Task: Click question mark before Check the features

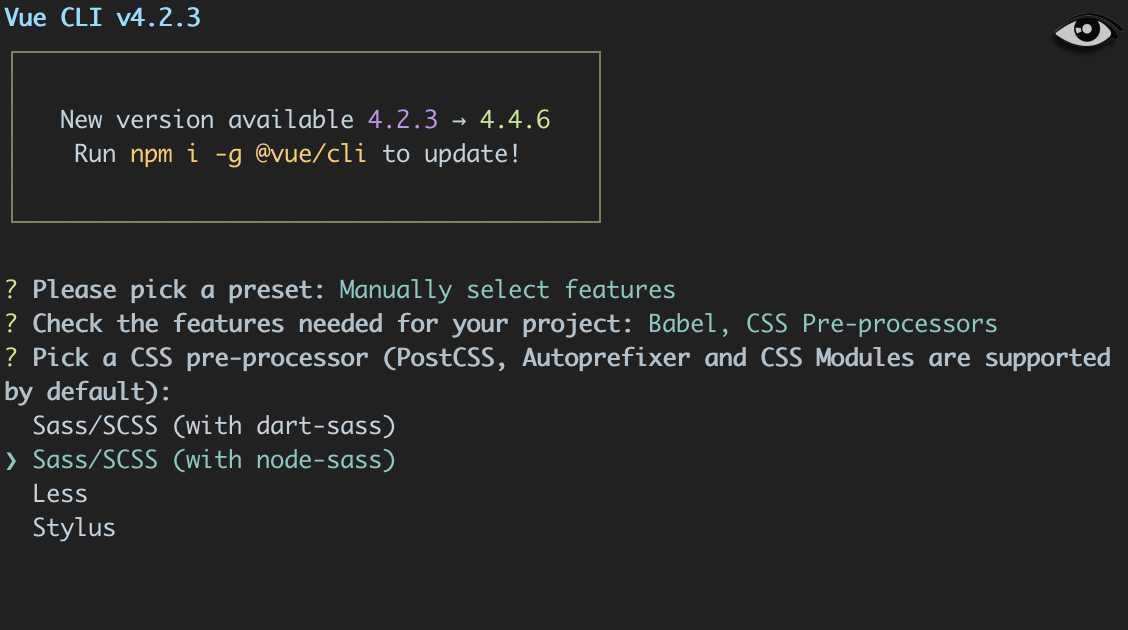Action: pyautogui.click(x=11, y=324)
